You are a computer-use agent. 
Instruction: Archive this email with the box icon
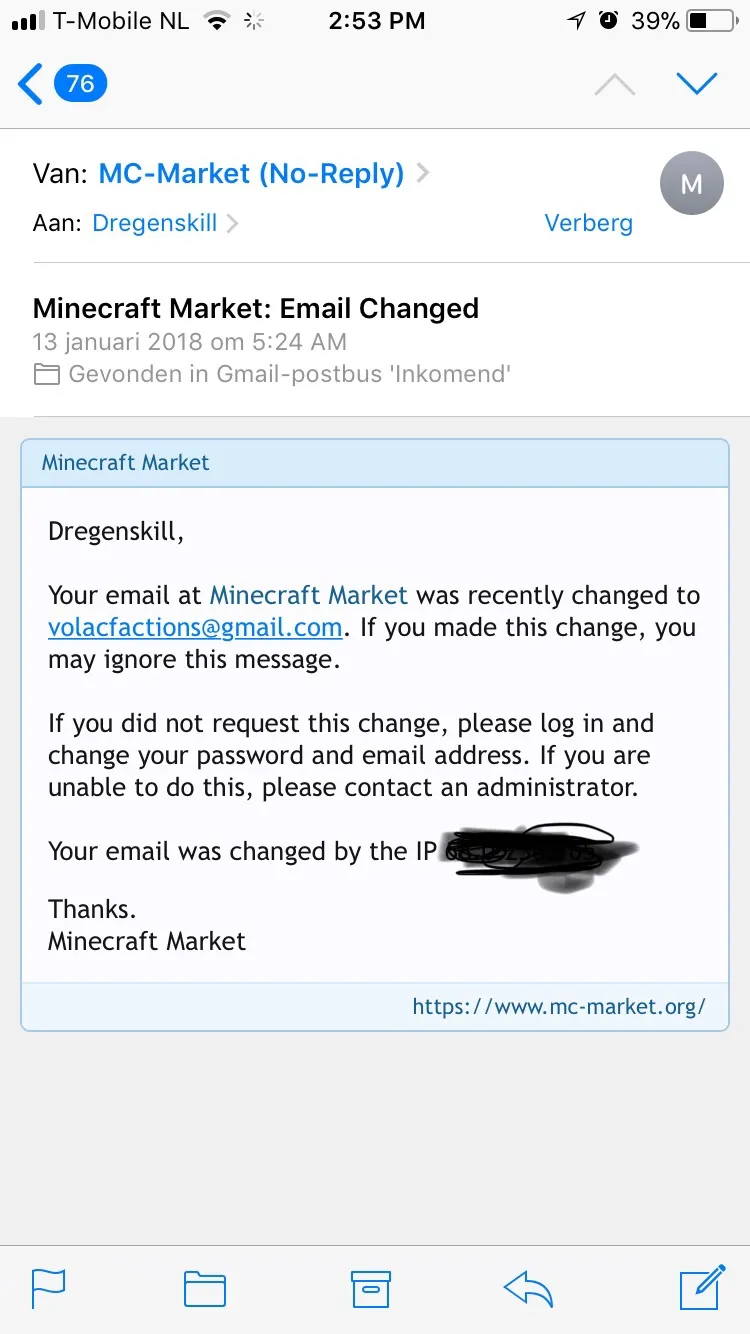(x=370, y=1288)
